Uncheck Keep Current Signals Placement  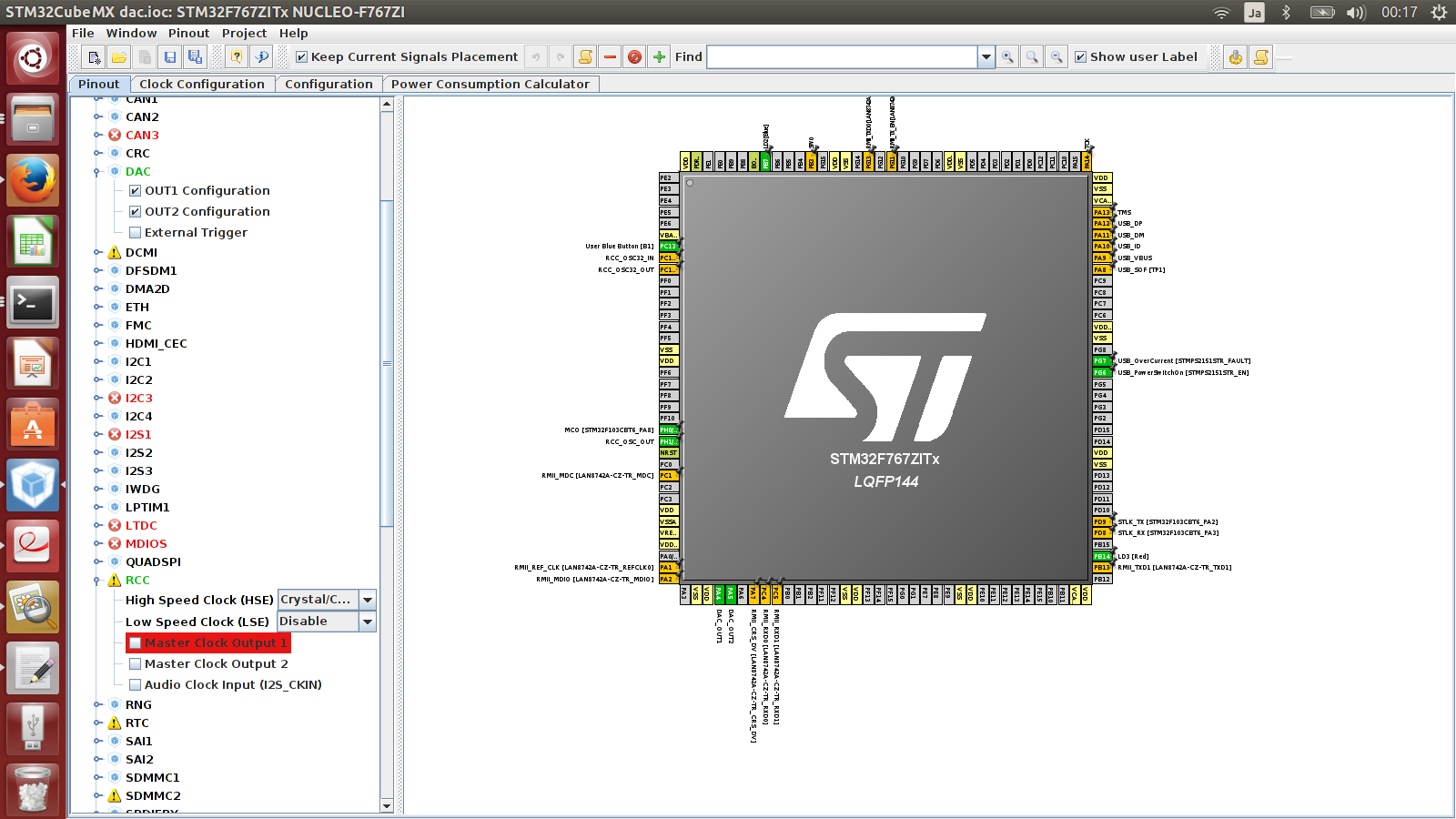tap(301, 57)
